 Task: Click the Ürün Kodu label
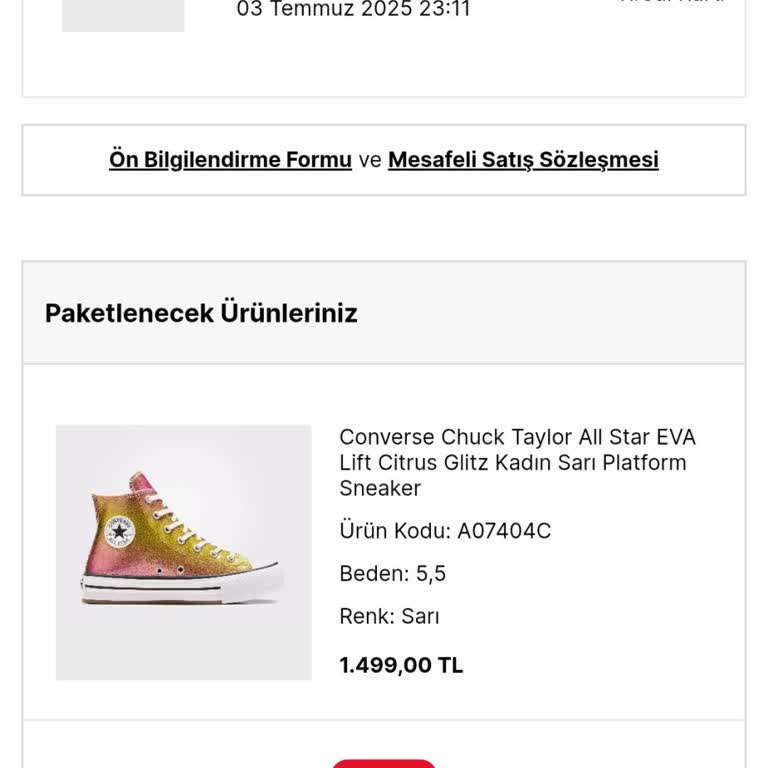click(395, 531)
